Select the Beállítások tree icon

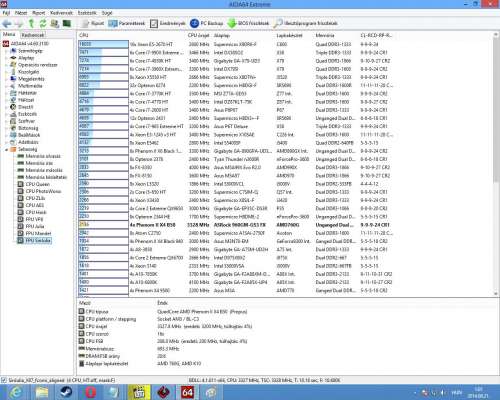tap(13, 135)
